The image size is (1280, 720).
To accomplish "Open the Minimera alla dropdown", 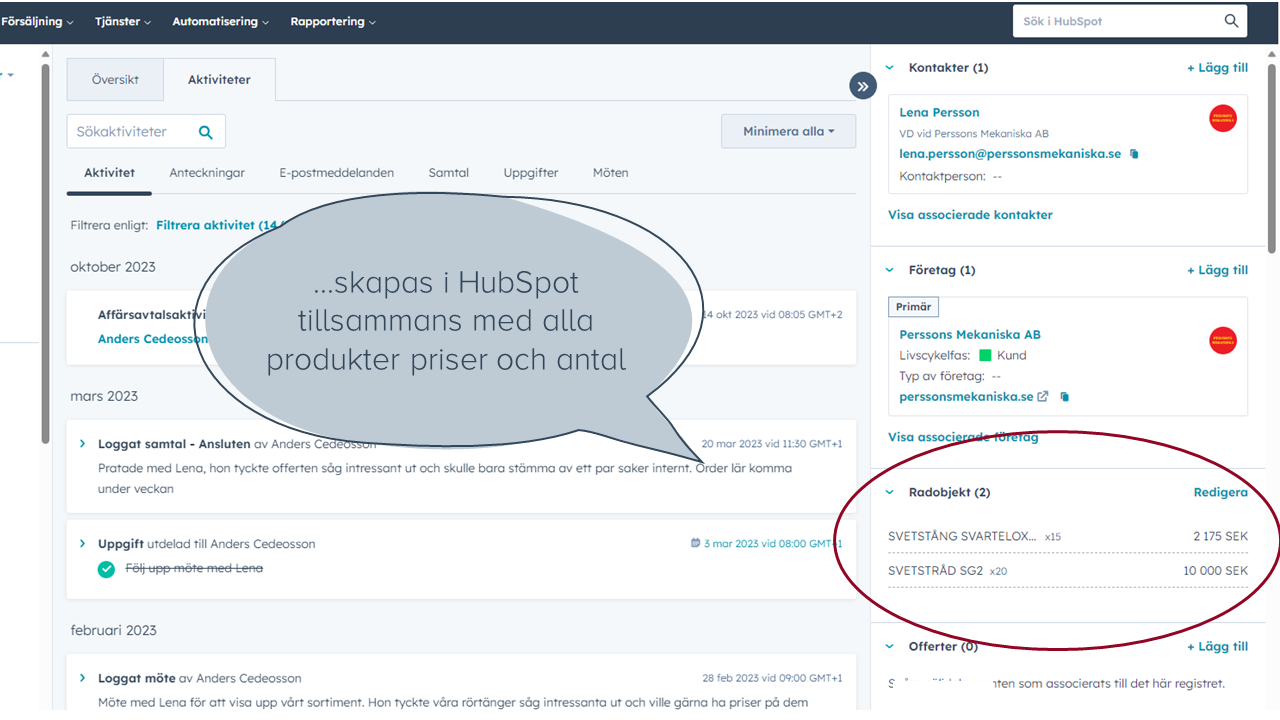I will coord(788,131).
